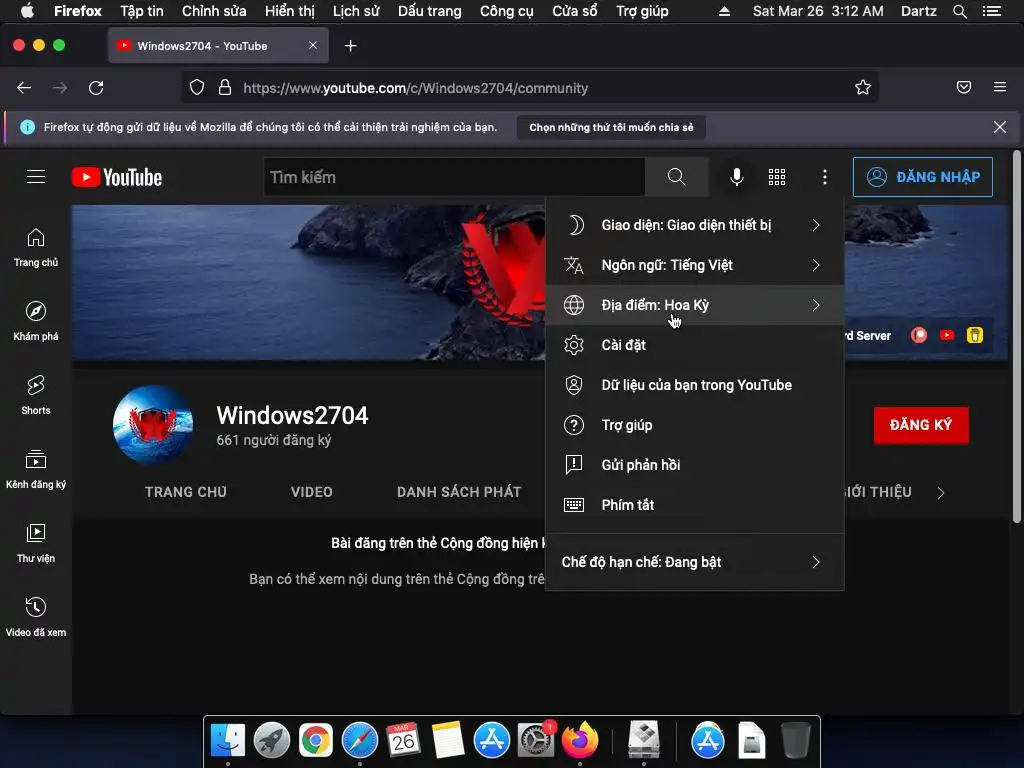
Task: Start voice search with microphone icon
Action: click(737, 177)
